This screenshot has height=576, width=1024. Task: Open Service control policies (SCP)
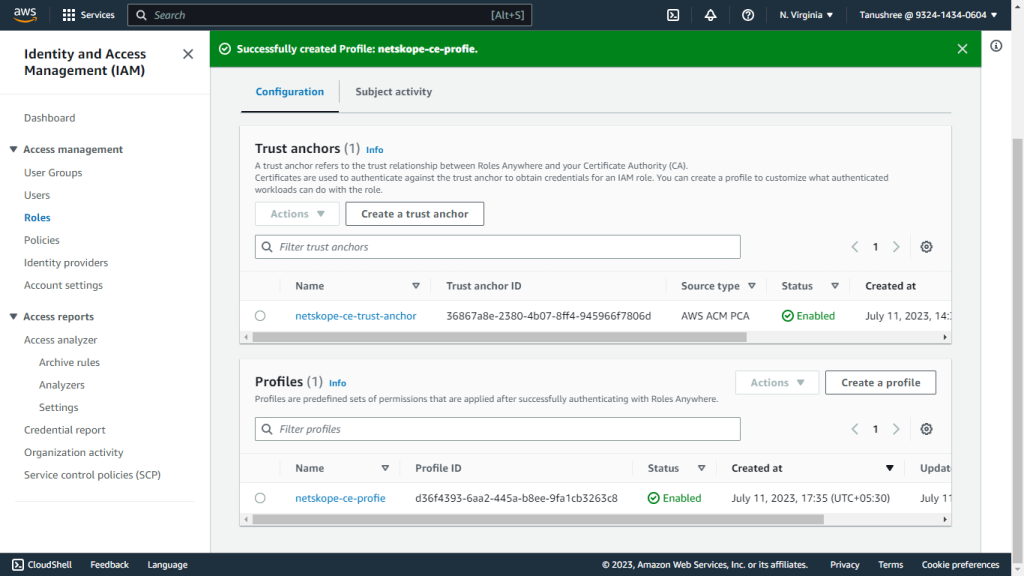(92, 475)
